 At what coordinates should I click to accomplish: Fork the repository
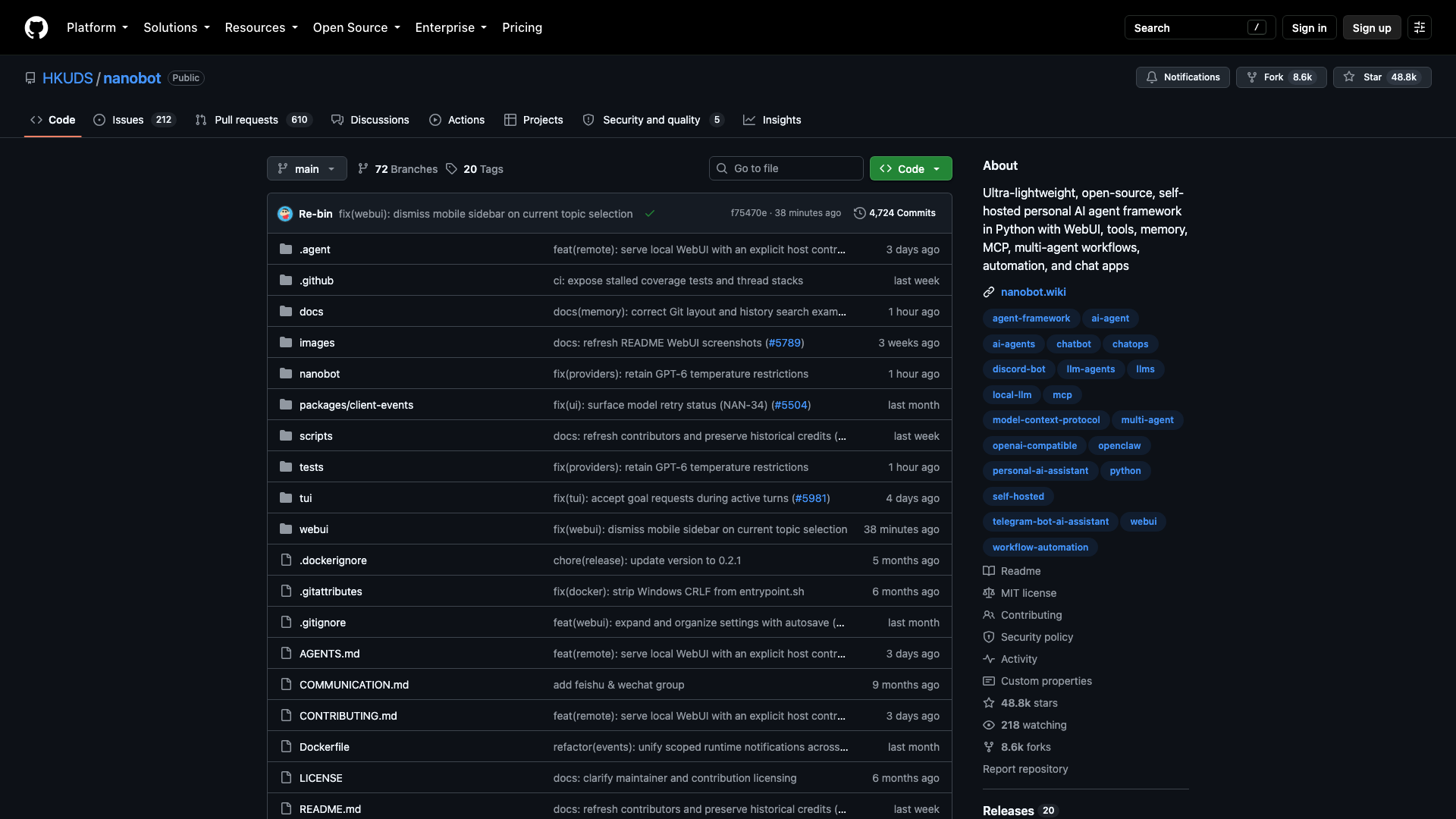pyautogui.click(x=1281, y=77)
